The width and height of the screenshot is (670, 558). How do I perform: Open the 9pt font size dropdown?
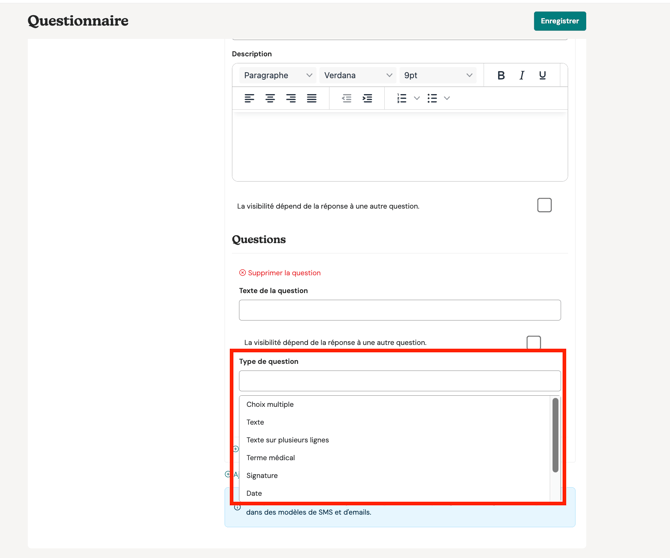(x=438, y=76)
